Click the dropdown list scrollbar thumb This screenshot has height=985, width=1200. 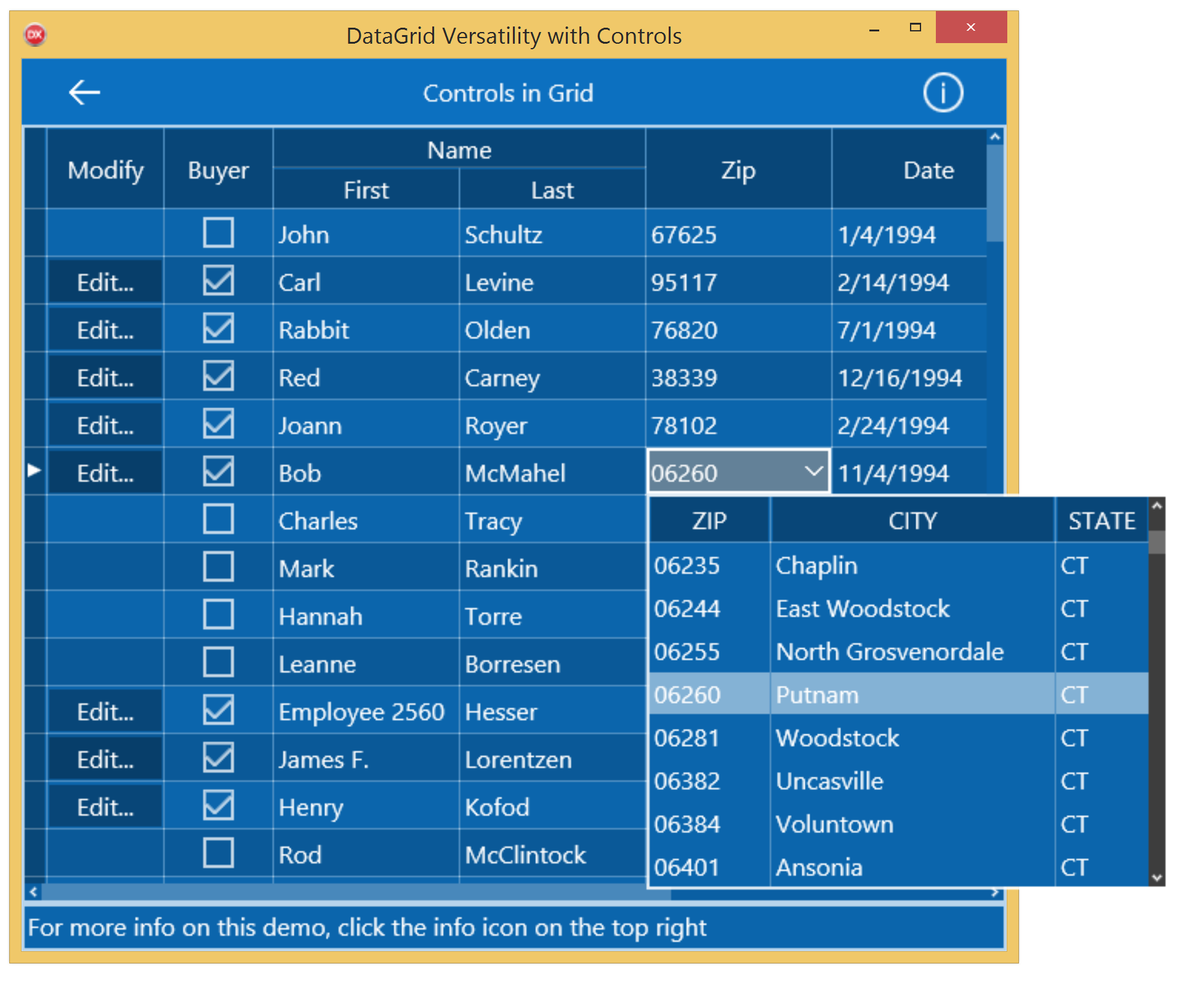click(x=1157, y=541)
